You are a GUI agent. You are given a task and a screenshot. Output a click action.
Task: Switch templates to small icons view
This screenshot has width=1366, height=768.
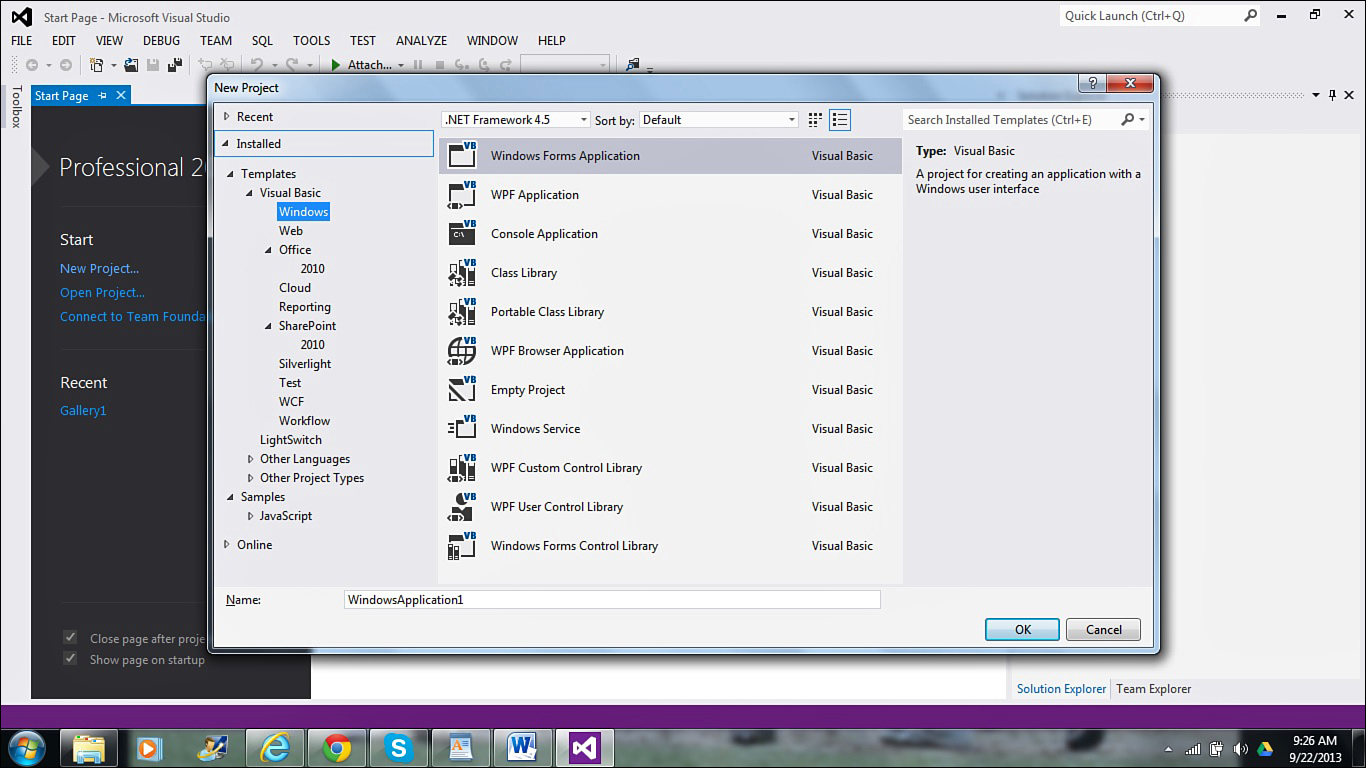coord(815,120)
